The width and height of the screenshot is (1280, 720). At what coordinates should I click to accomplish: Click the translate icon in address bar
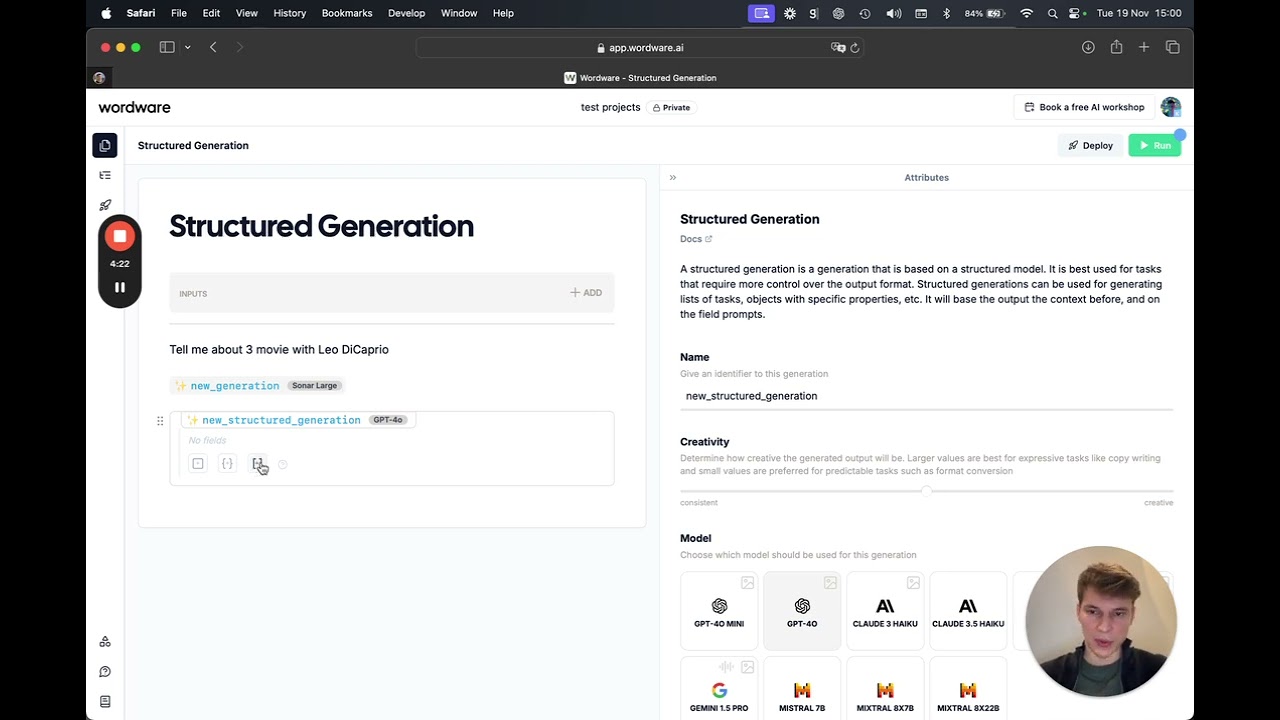[838, 47]
